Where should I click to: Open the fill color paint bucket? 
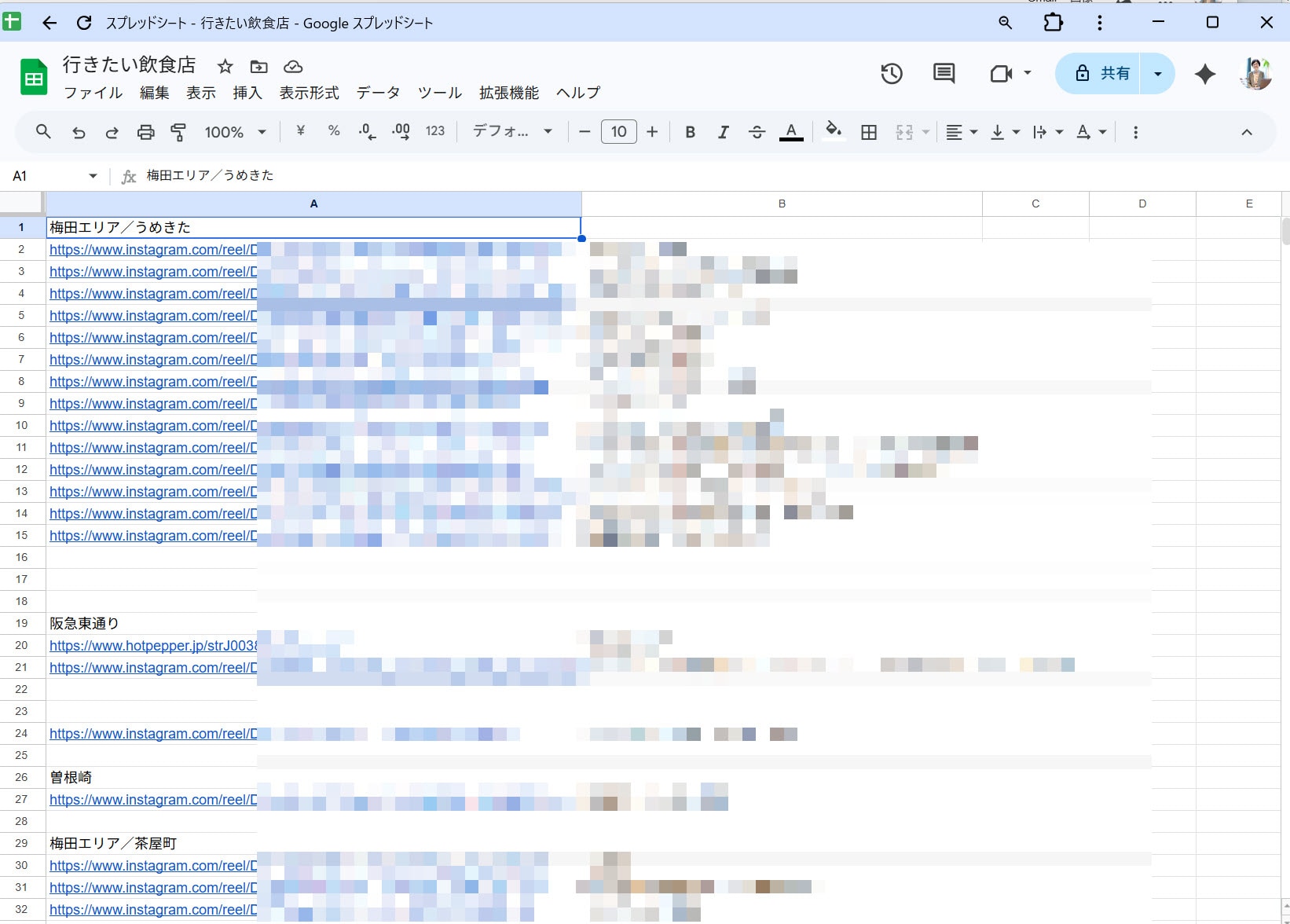833,130
